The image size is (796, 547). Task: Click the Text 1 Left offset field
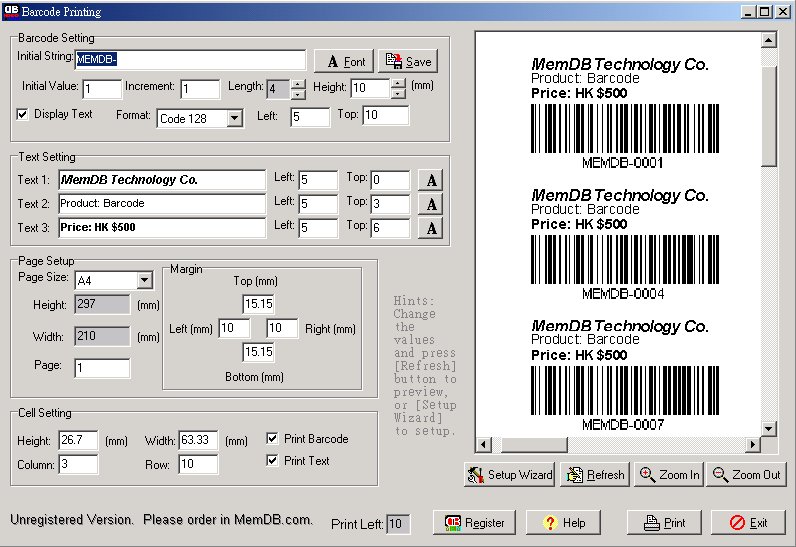[x=318, y=180]
